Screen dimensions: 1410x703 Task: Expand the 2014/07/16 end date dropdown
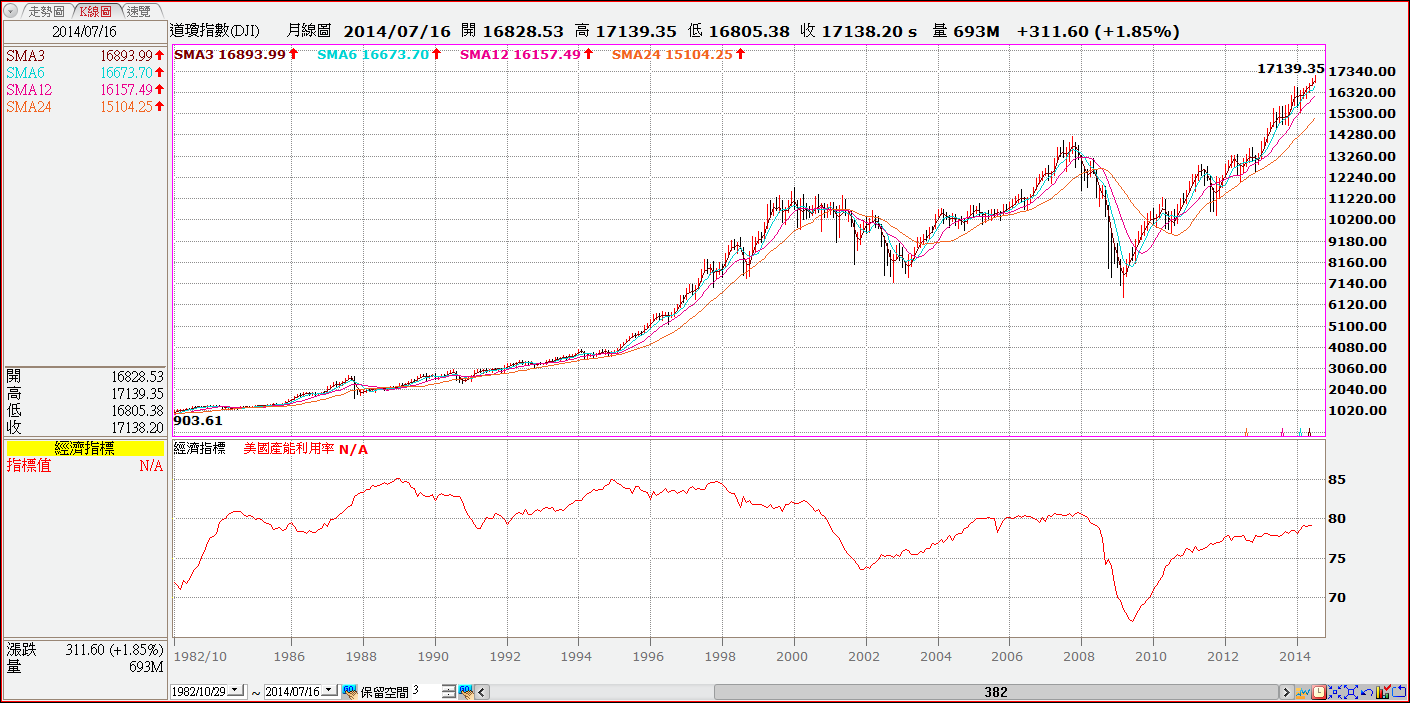329,691
